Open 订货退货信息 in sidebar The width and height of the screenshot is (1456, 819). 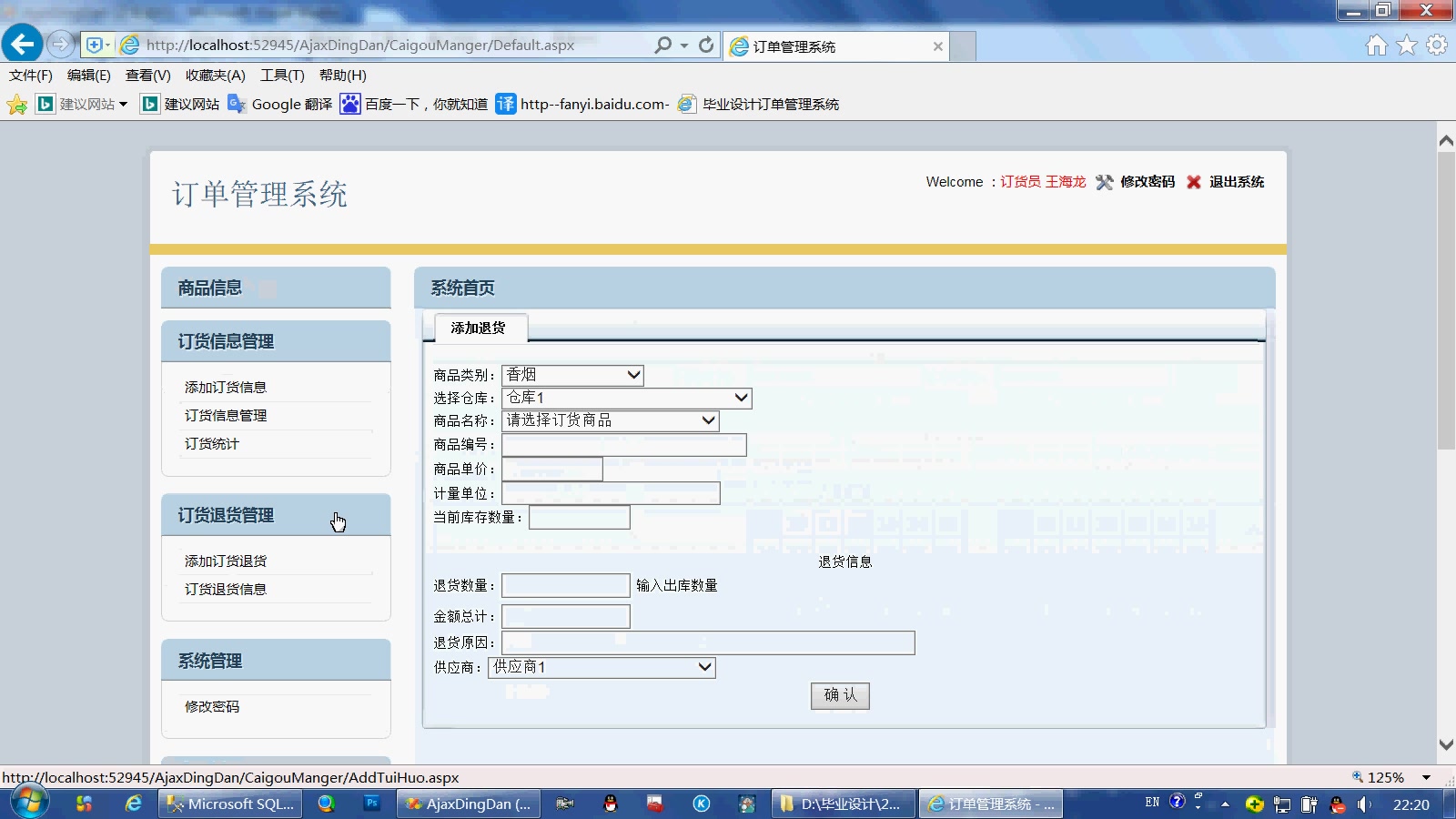(226, 590)
